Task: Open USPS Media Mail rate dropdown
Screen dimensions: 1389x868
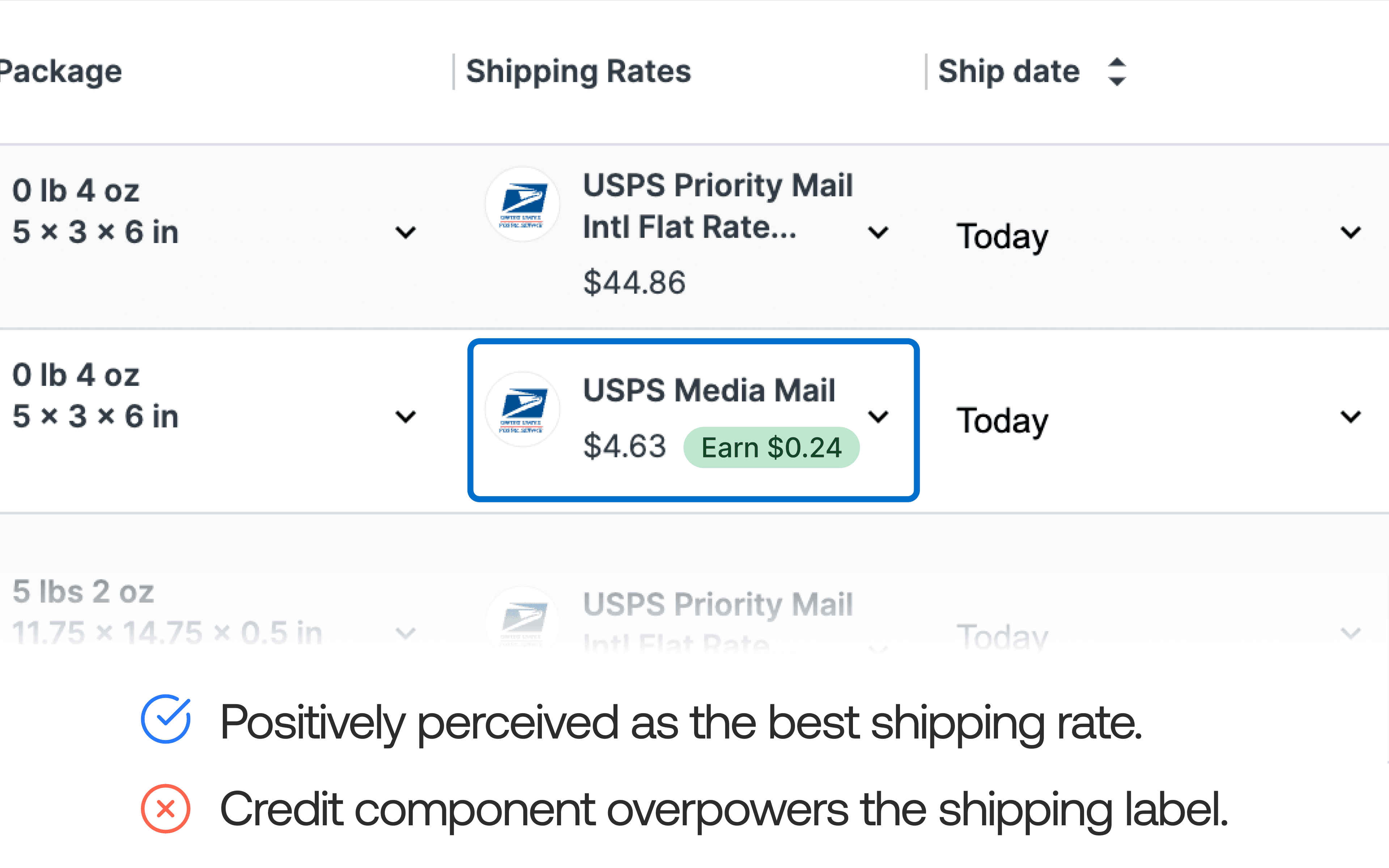Action: [878, 416]
